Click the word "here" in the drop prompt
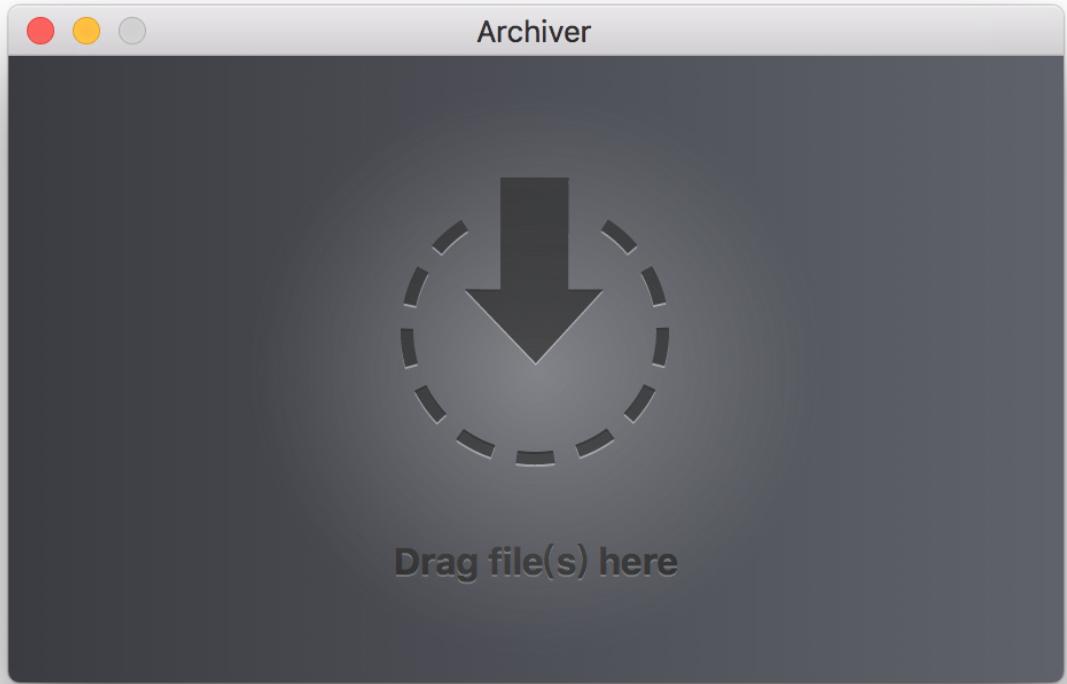1067x684 pixels. pyautogui.click(x=638, y=562)
